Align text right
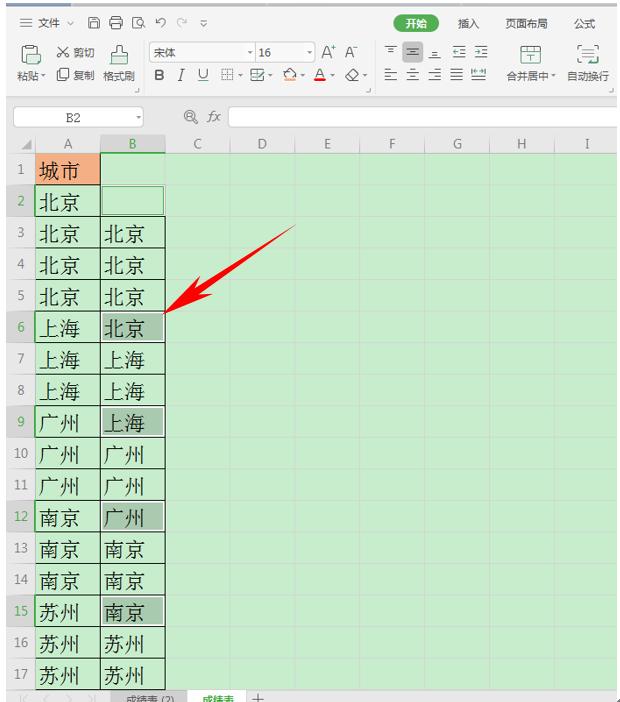 click(x=434, y=74)
